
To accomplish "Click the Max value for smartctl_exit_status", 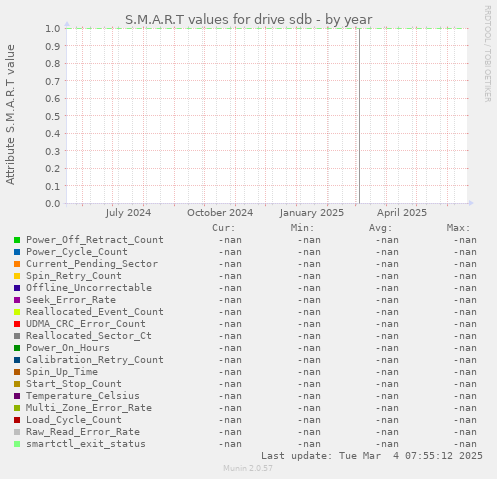I will click(x=465, y=444).
